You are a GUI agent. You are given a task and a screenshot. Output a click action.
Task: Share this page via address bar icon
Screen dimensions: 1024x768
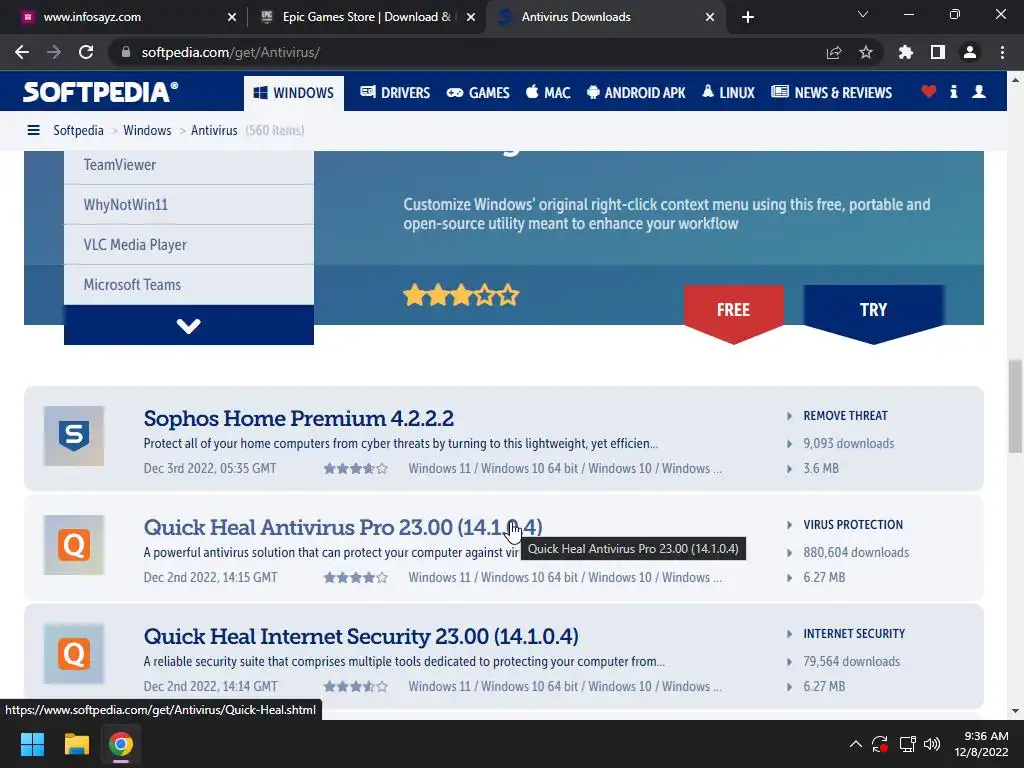click(834, 52)
